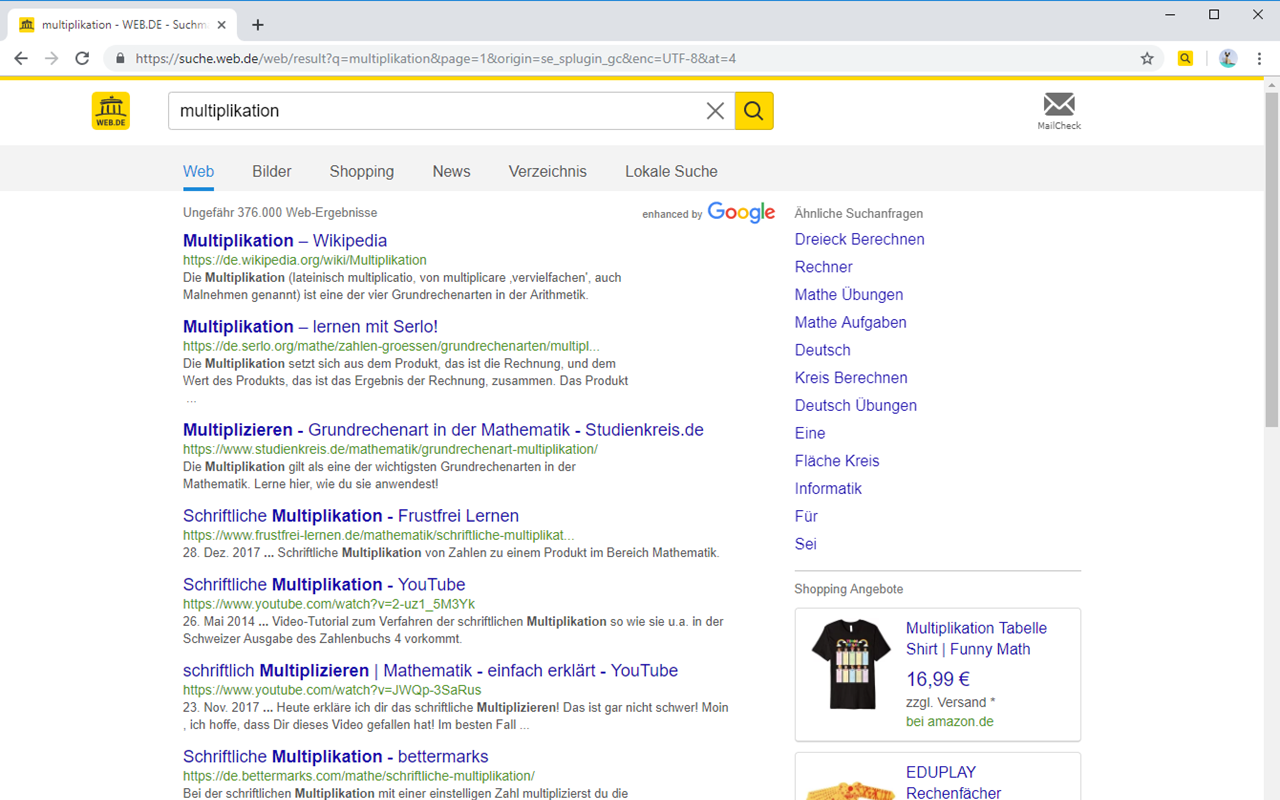The height and width of the screenshot is (800, 1280).
Task: Open the News tab
Action: [452, 171]
